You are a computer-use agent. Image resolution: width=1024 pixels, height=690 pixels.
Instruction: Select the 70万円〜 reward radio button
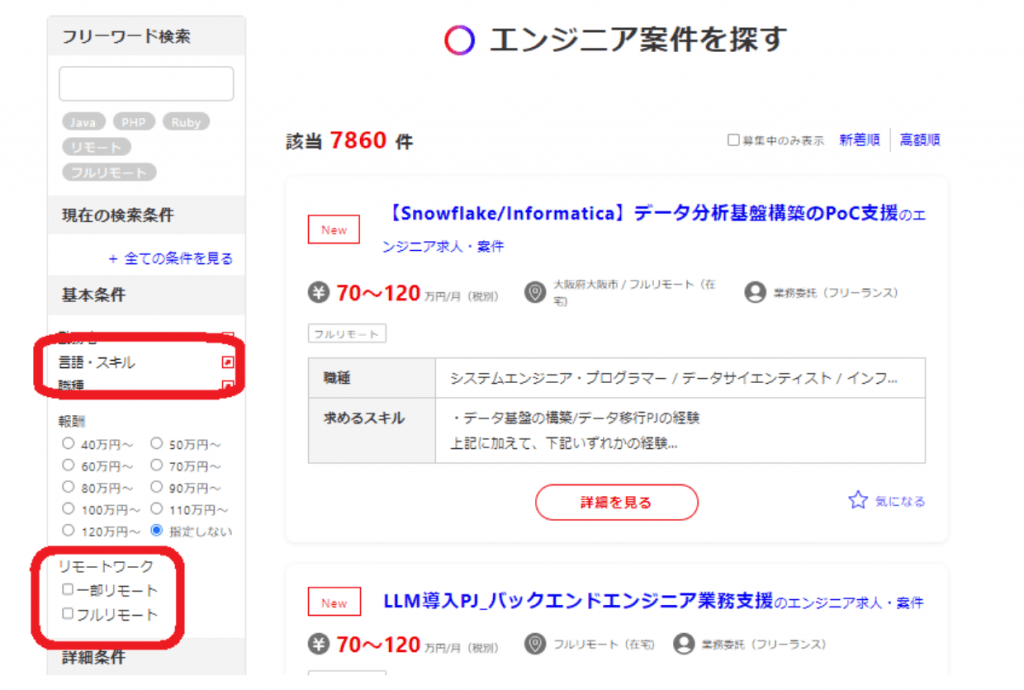pyautogui.click(x=157, y=464)
